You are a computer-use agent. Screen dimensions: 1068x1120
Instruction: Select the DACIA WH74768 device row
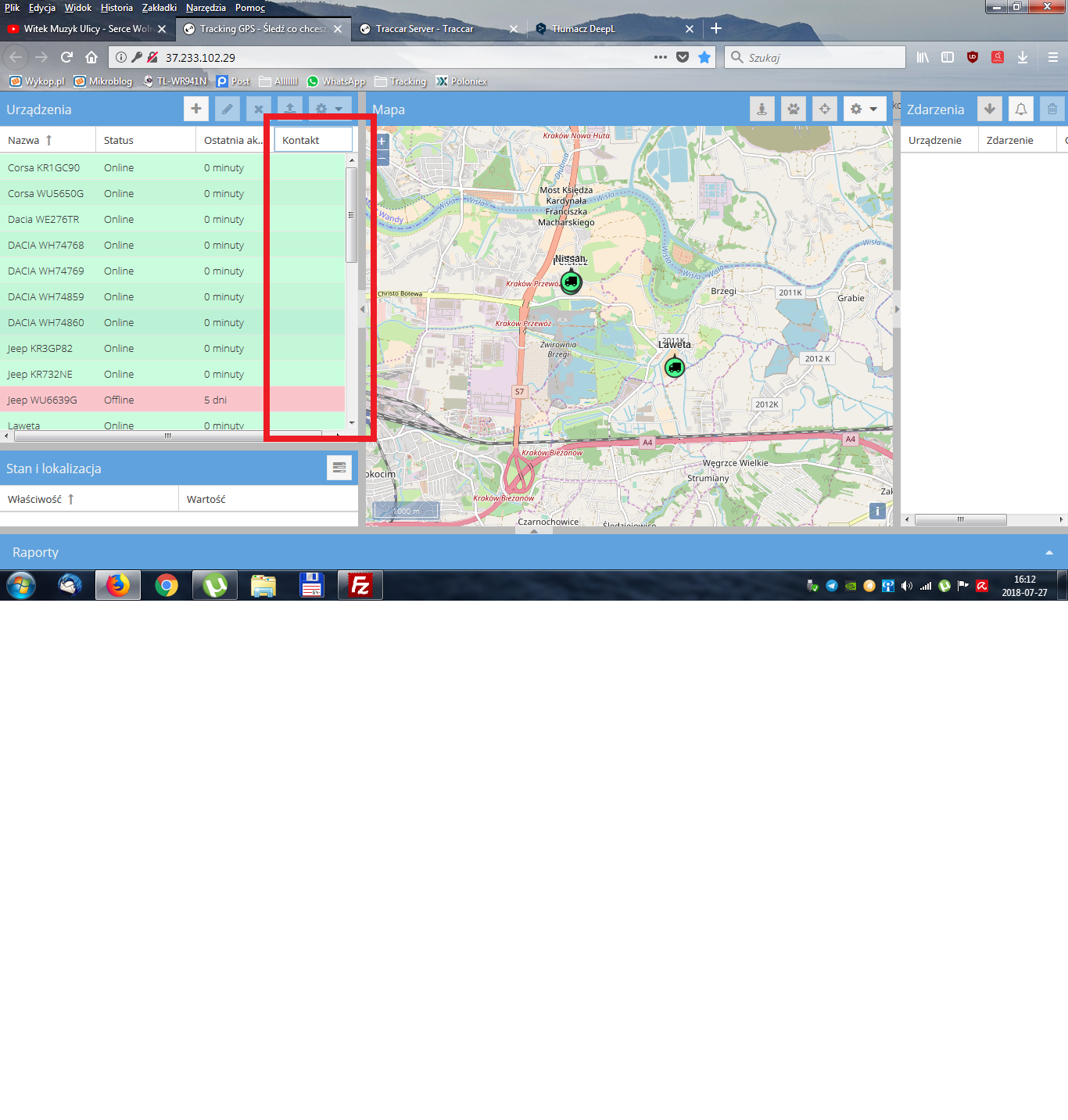[172, 245]
